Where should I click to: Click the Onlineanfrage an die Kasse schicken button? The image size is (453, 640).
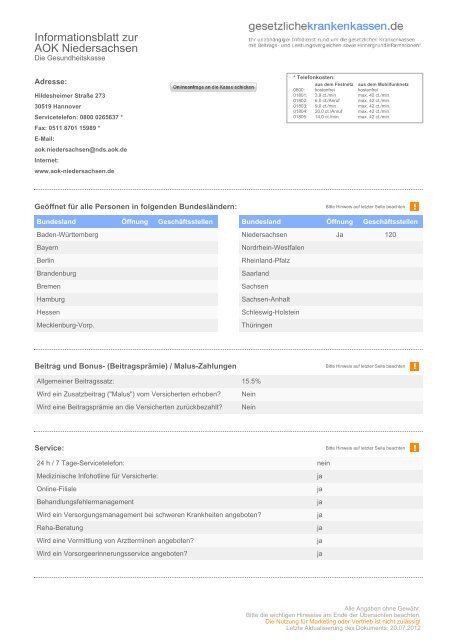pos(213,87)
